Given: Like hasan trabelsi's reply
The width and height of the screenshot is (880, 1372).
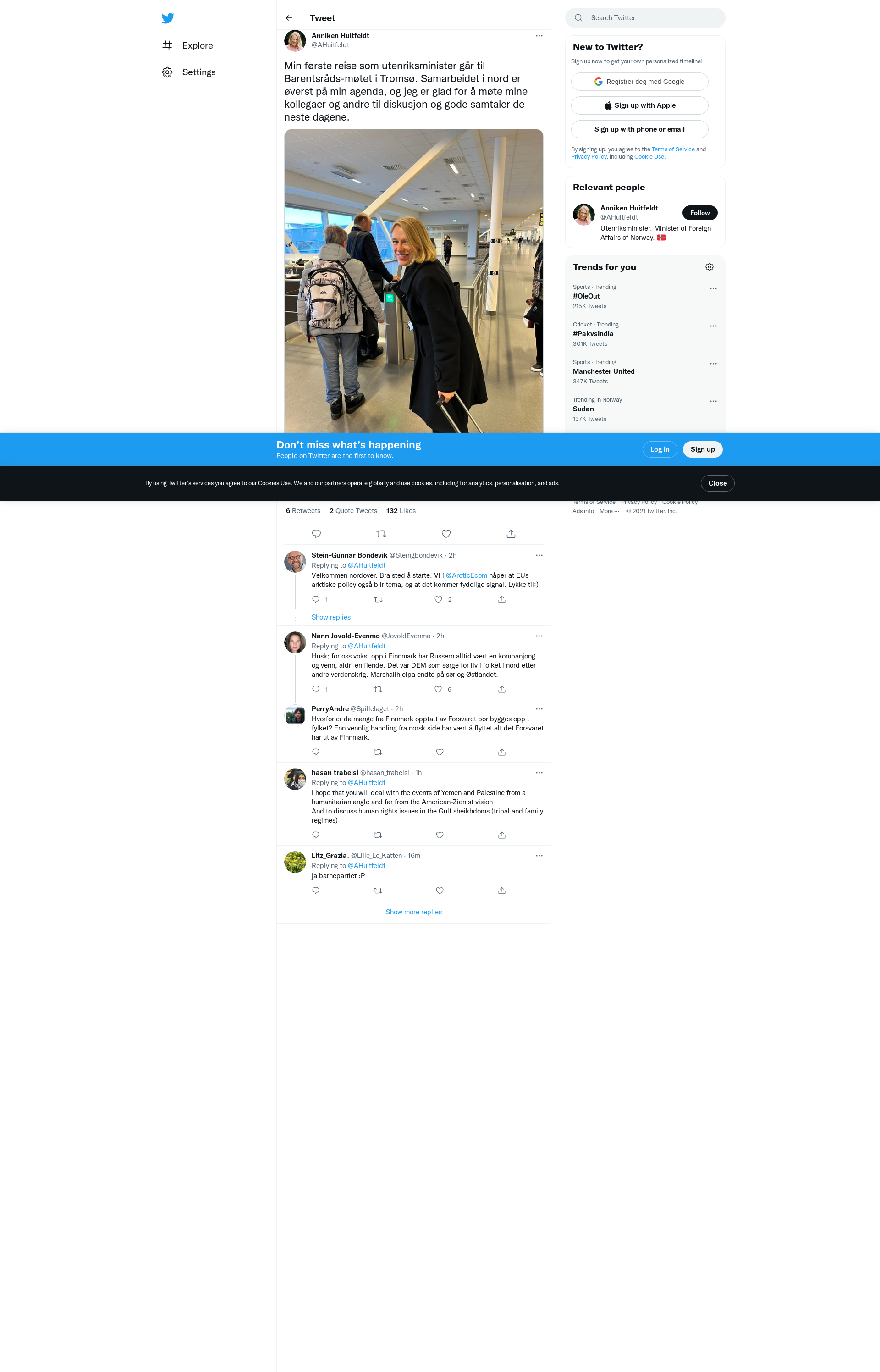Looking at the screenshot, I should pyautogui.click(x=440, y=835).
